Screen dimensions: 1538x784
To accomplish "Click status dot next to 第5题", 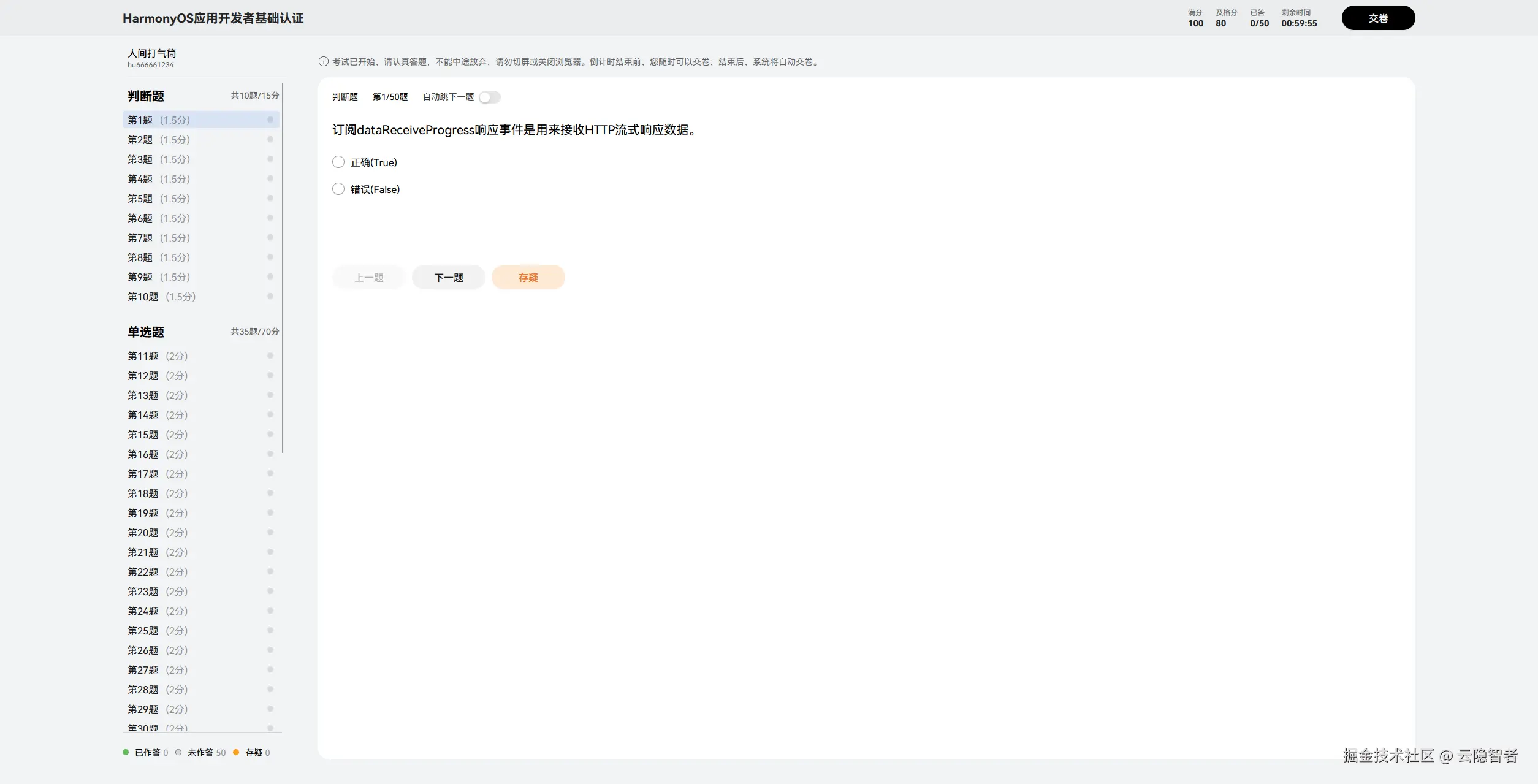I will 270,198.
